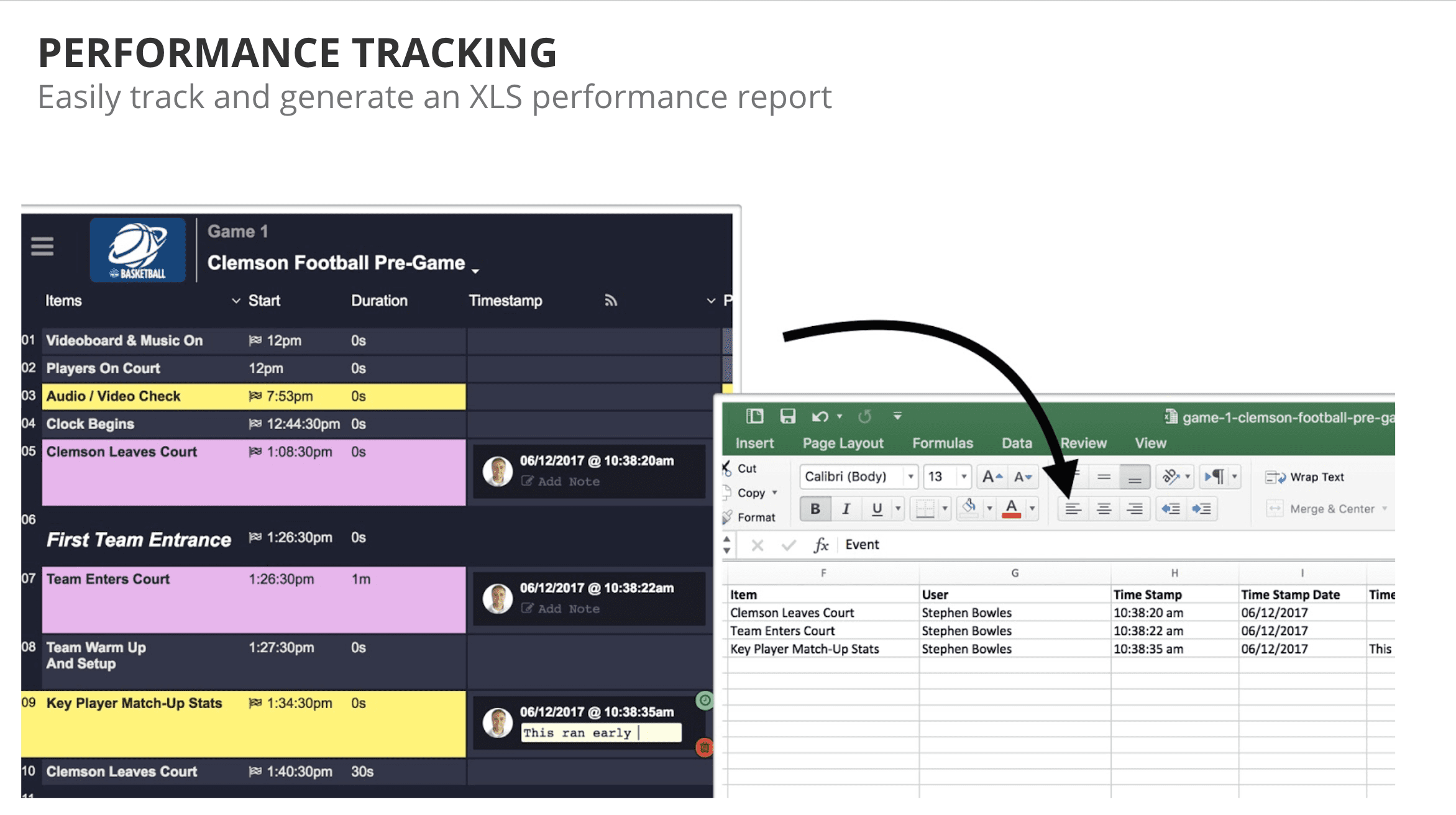
Task: Click the RSS feed icon in header
Action: coord(611,301)
